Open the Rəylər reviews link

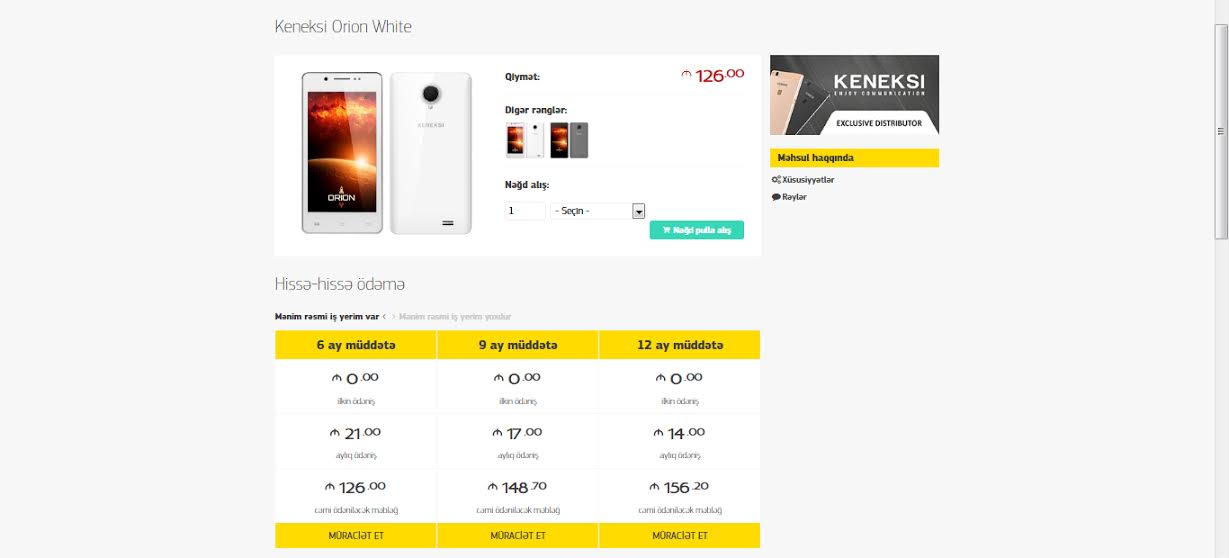(x=795, y=197)
